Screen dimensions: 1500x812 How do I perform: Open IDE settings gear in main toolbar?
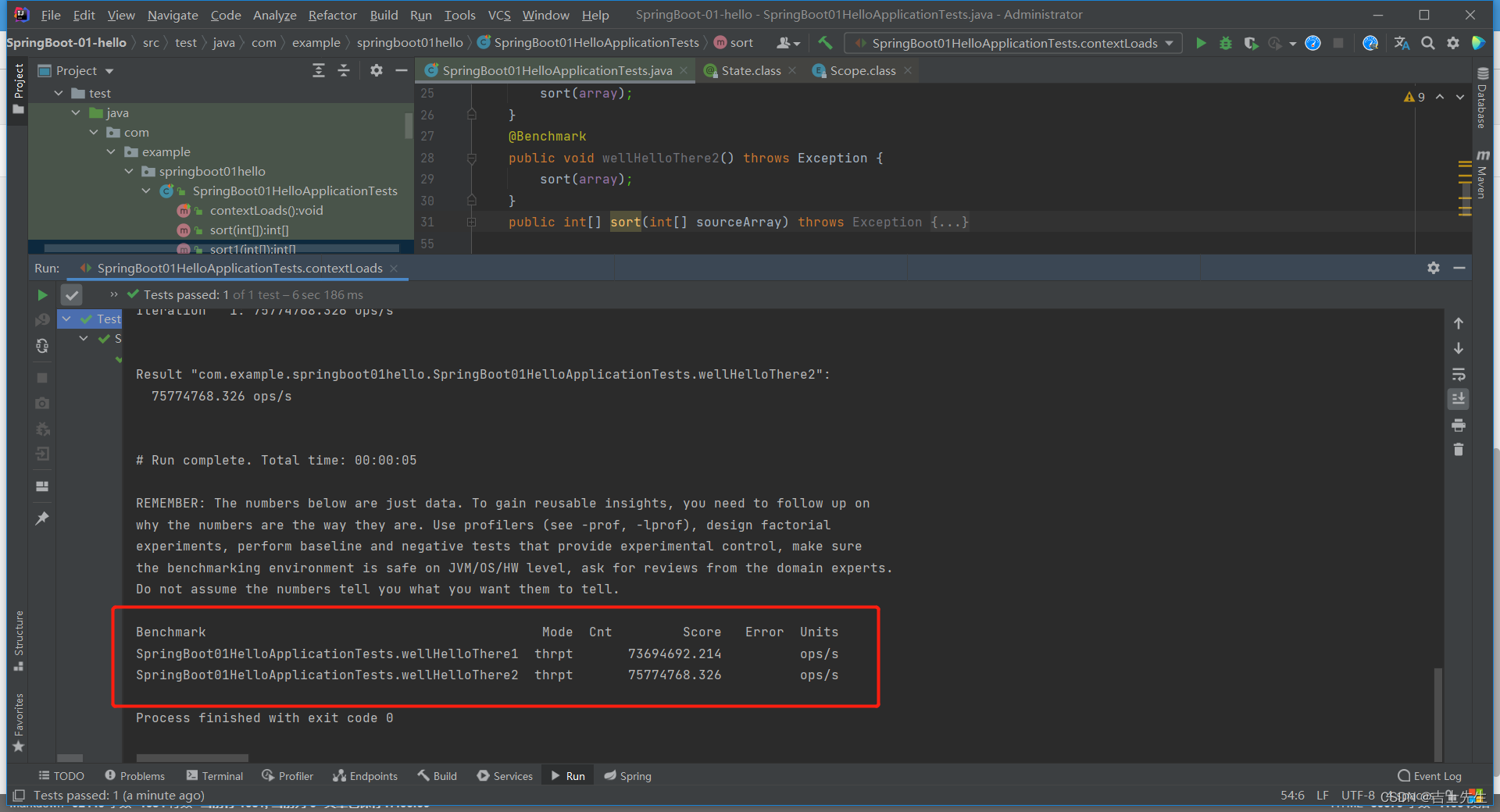(x=1453, y=43)
